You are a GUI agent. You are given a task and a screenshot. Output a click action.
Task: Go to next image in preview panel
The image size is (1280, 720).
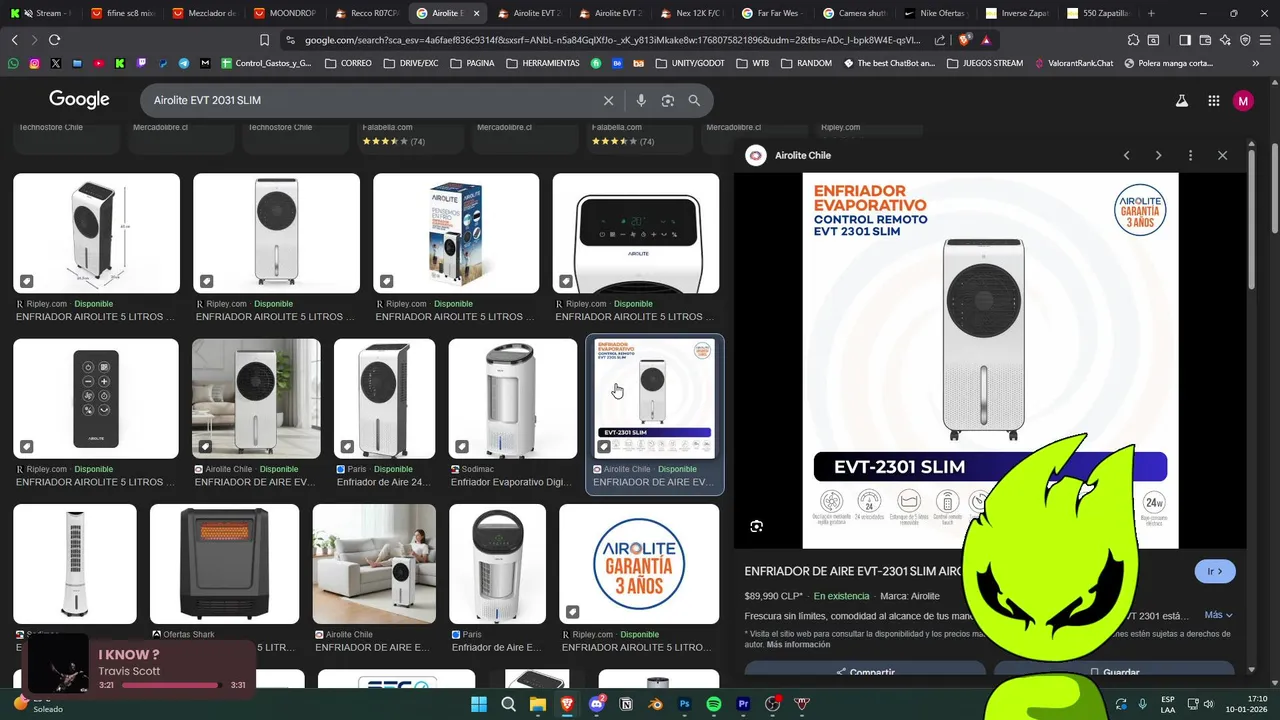1158,155
